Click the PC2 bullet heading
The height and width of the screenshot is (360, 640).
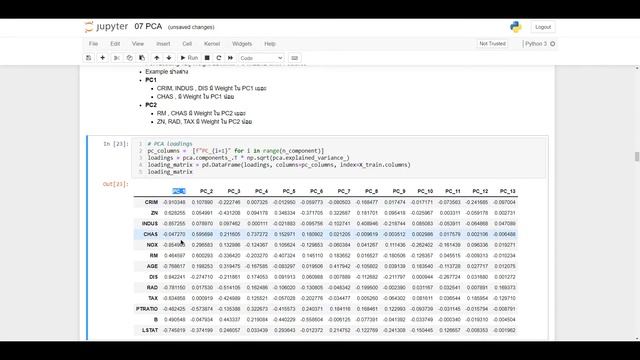151,105
